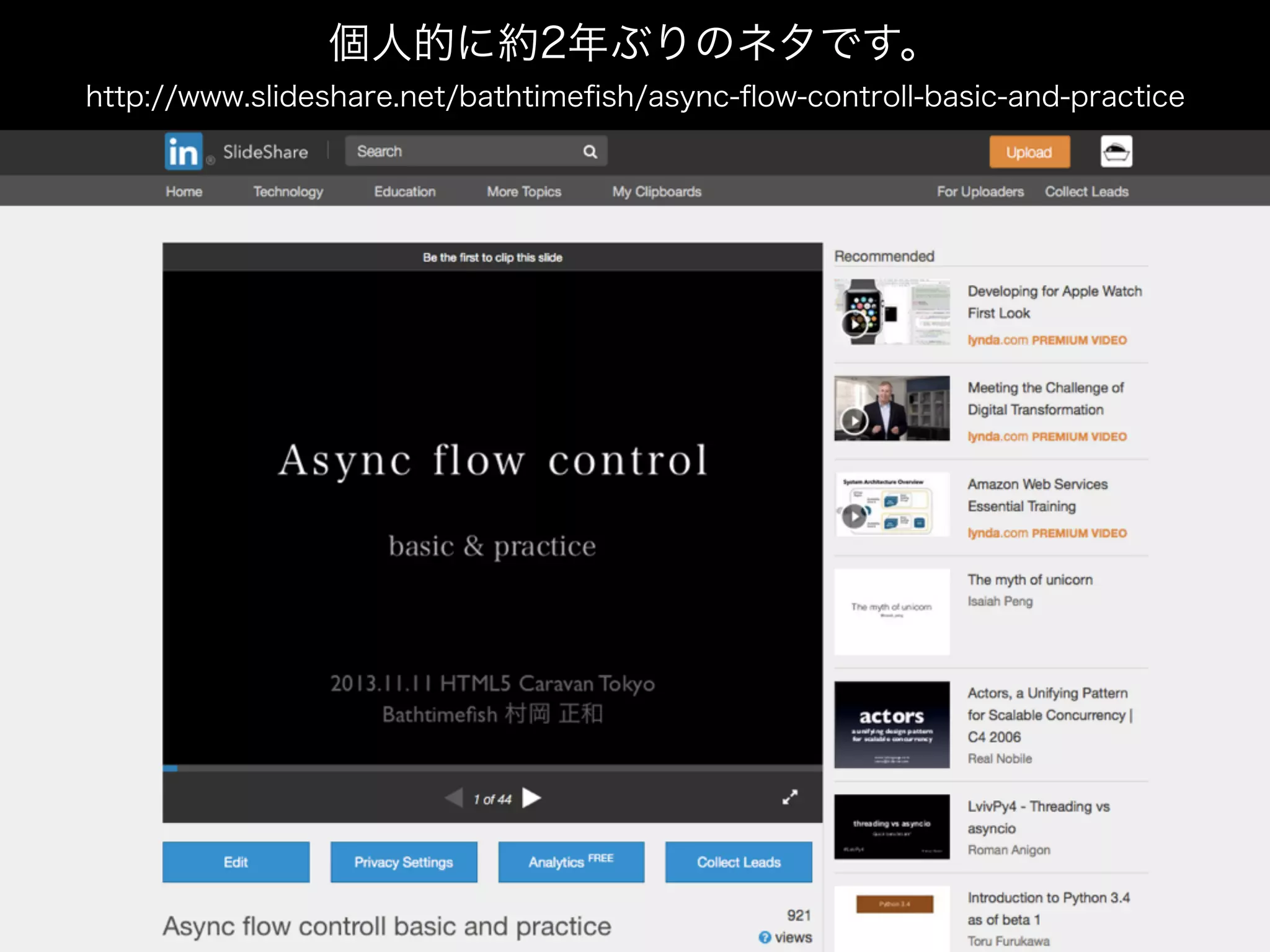Play the Digital Transformation video thumbnail
The height and width of the screenshot is (952, 1270).
pos(892,408)
